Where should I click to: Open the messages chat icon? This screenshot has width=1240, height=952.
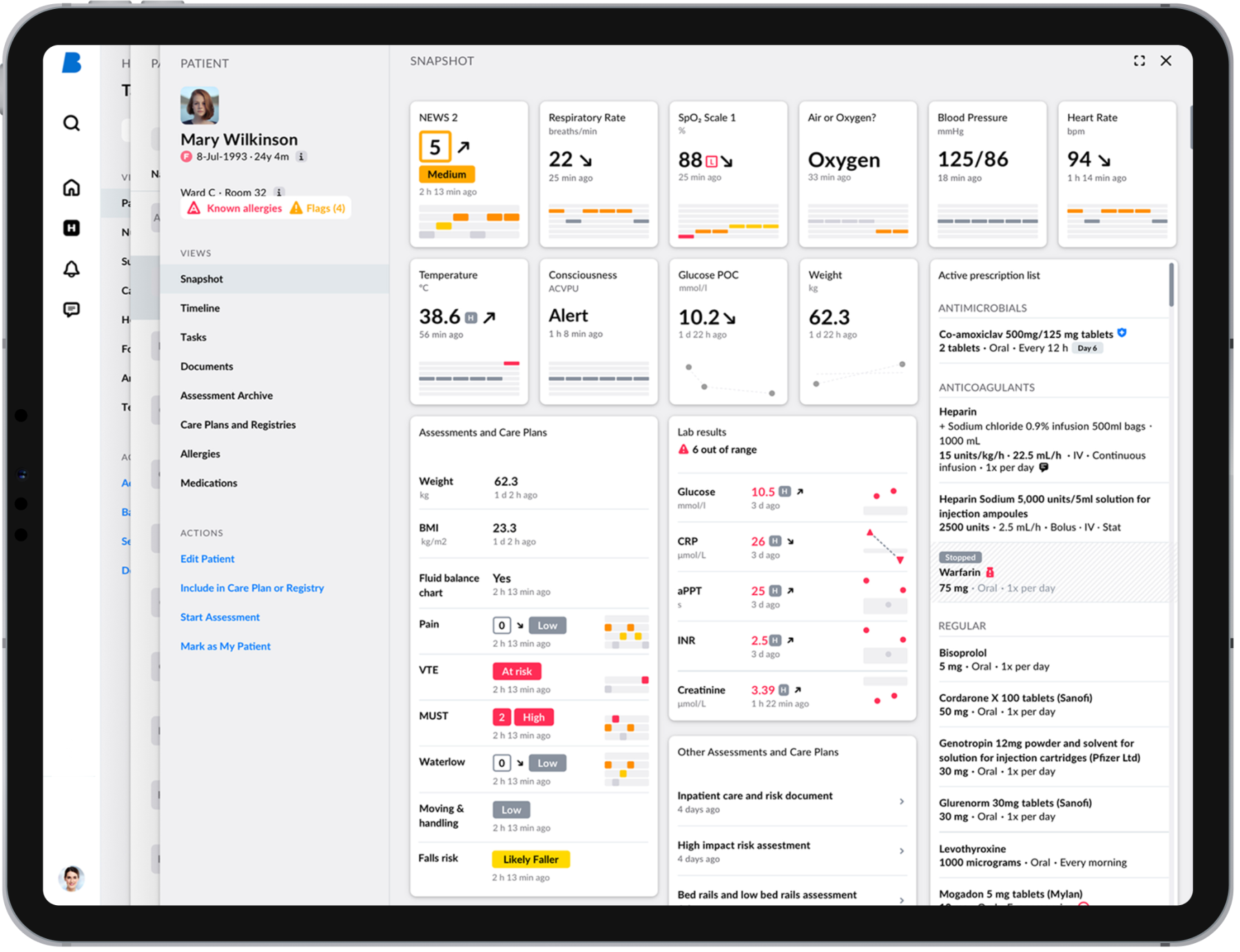click(72, 309)
